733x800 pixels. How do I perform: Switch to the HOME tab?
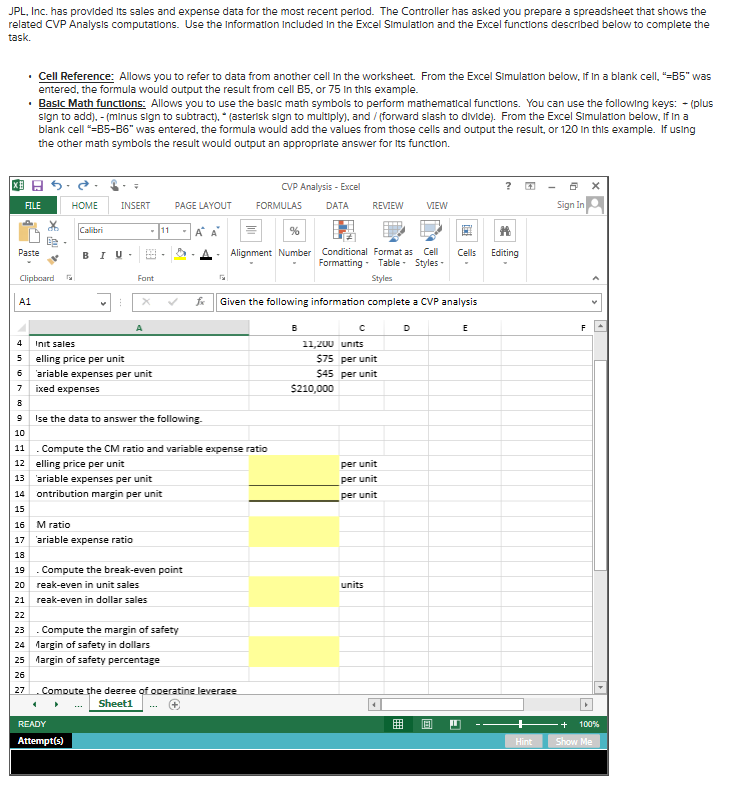click(x=84, y=206)
